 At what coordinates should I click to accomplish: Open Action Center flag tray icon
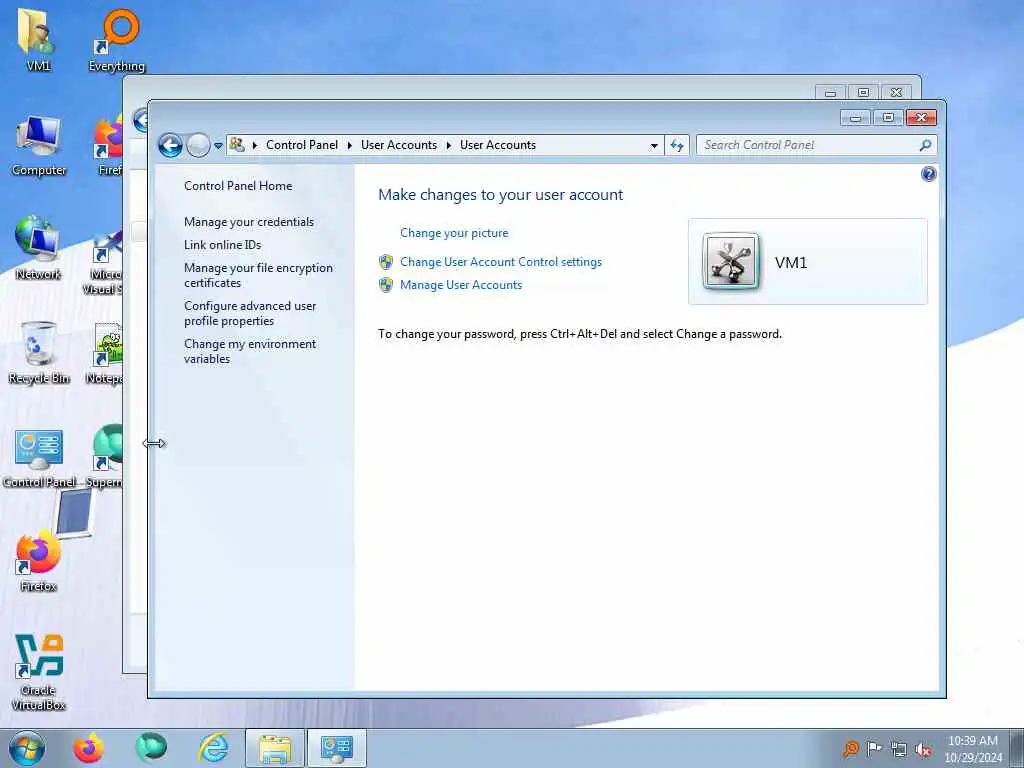874,749
